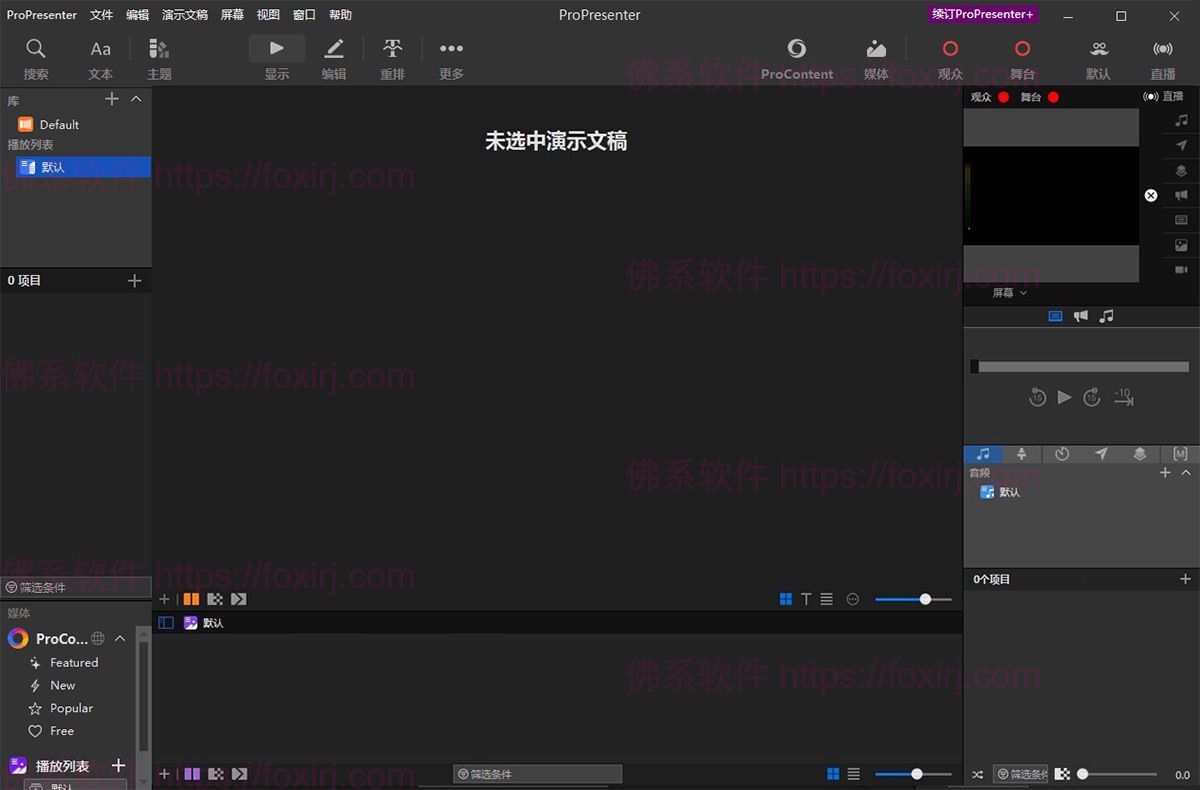The image size is (1200, 790).
Task: Collapse the Library (库) panel
Action: click(x=137, y=99)
